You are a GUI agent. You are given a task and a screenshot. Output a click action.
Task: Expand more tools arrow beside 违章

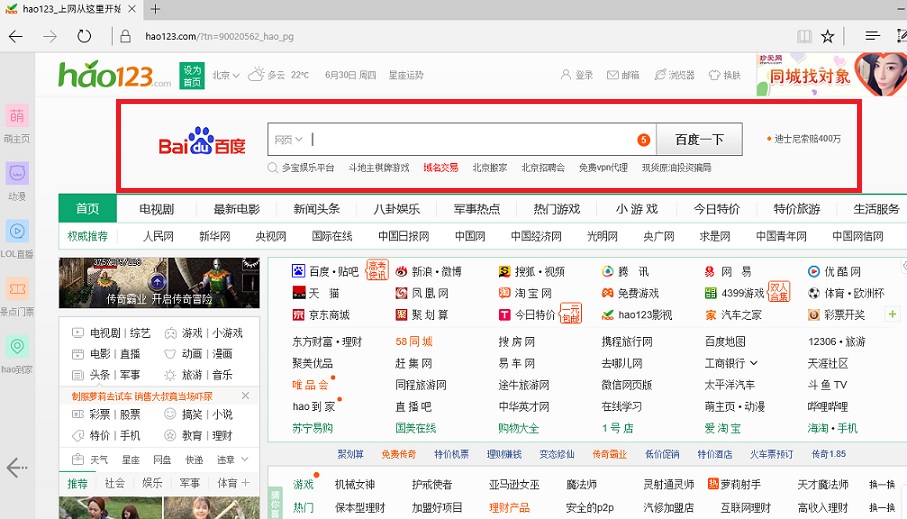[245, 459]
